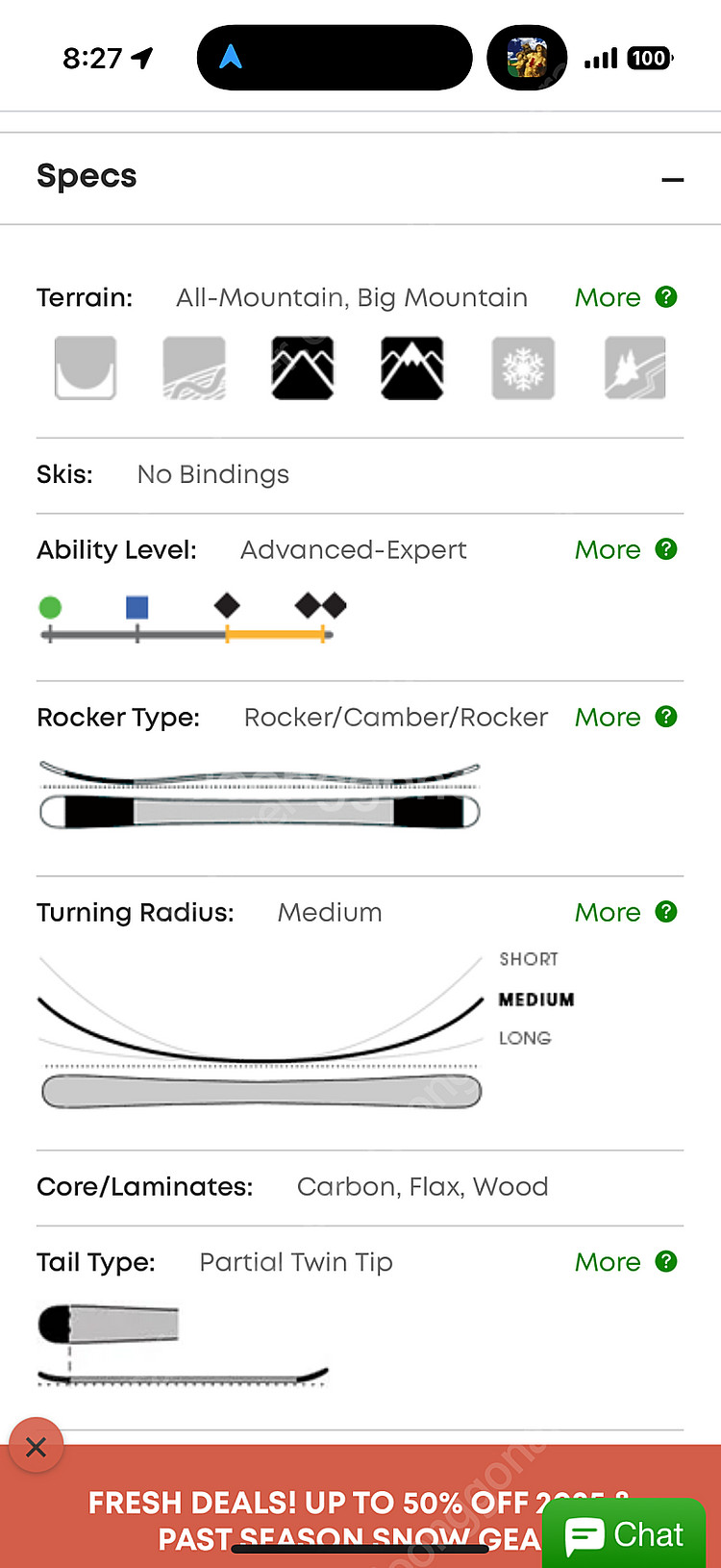Collapse the Specs section

(x=673, y=179)
